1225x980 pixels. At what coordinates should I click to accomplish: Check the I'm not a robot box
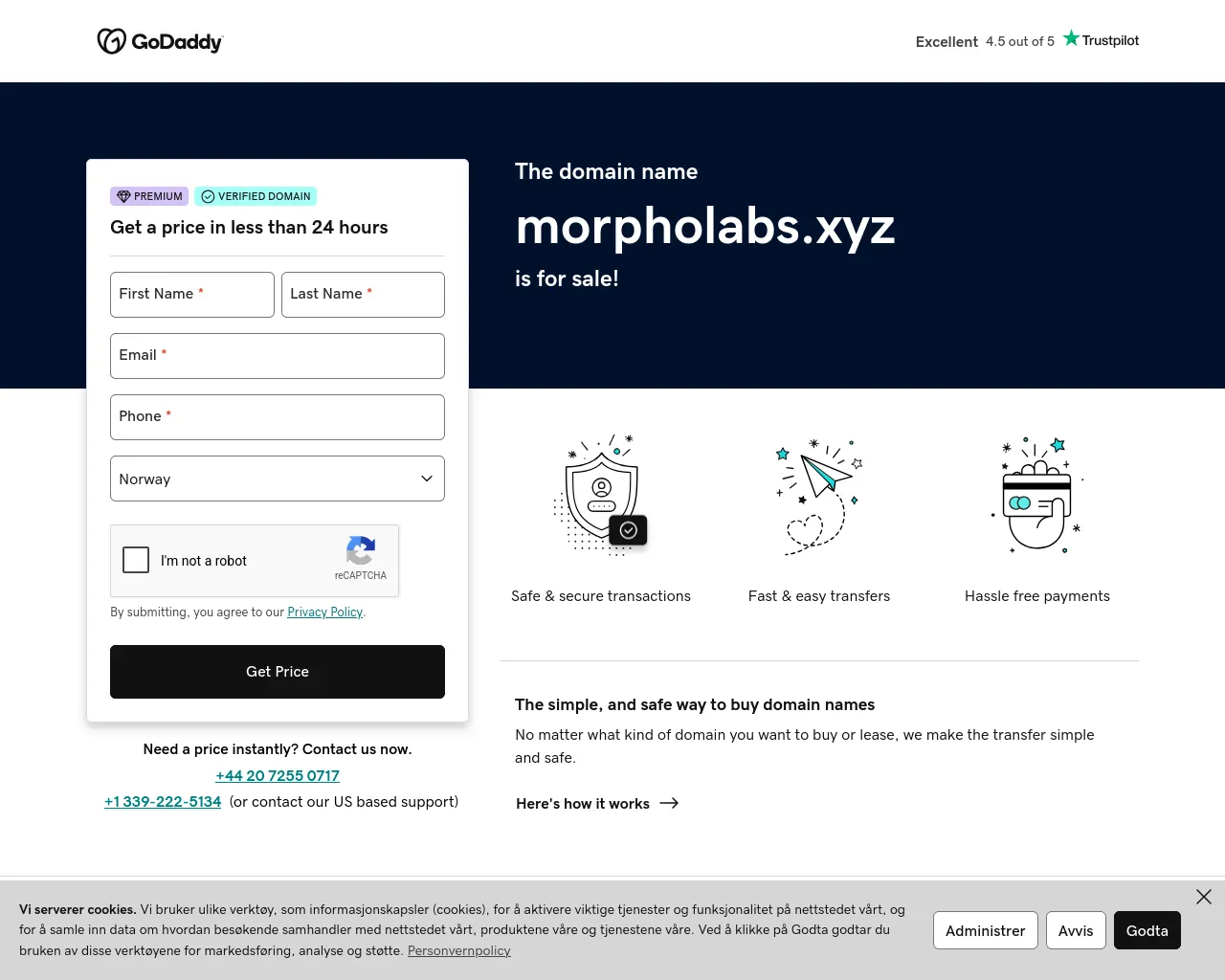tap(136, 560)
